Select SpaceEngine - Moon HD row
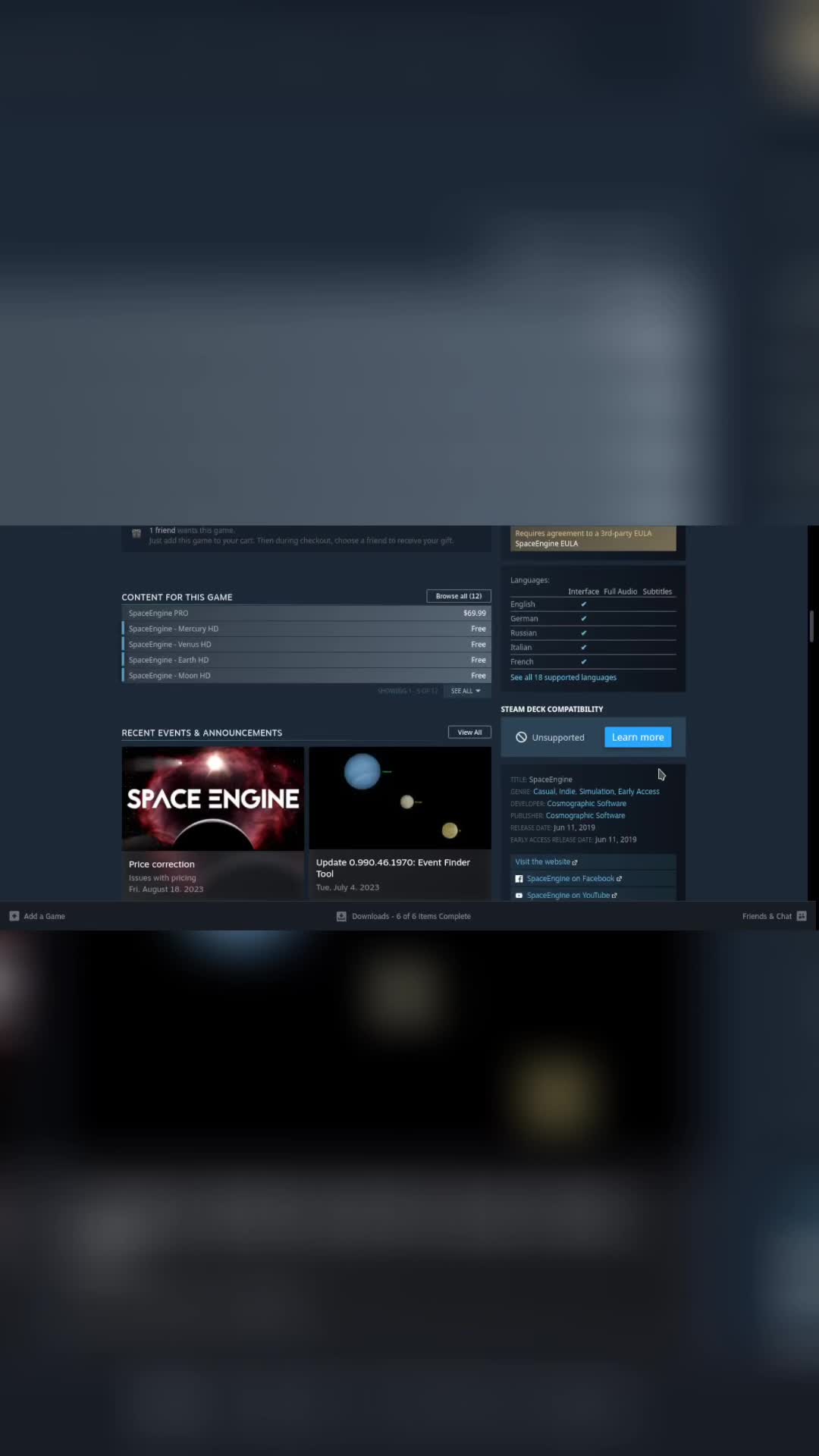Screen dimensions: 819x1456 306,676
